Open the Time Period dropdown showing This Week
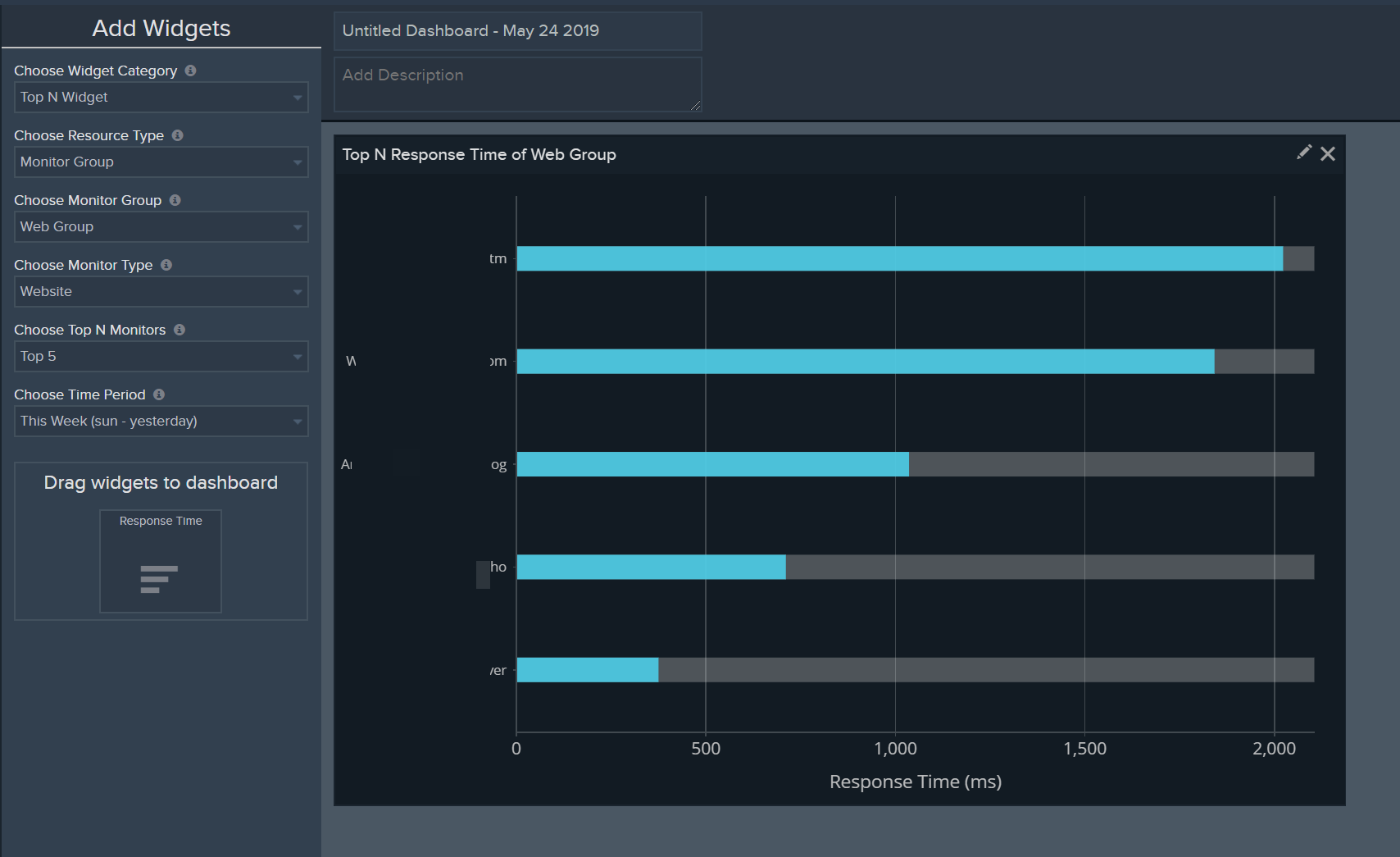The image size is (1400, 857). pyautogui.click(x=161, y=421)
